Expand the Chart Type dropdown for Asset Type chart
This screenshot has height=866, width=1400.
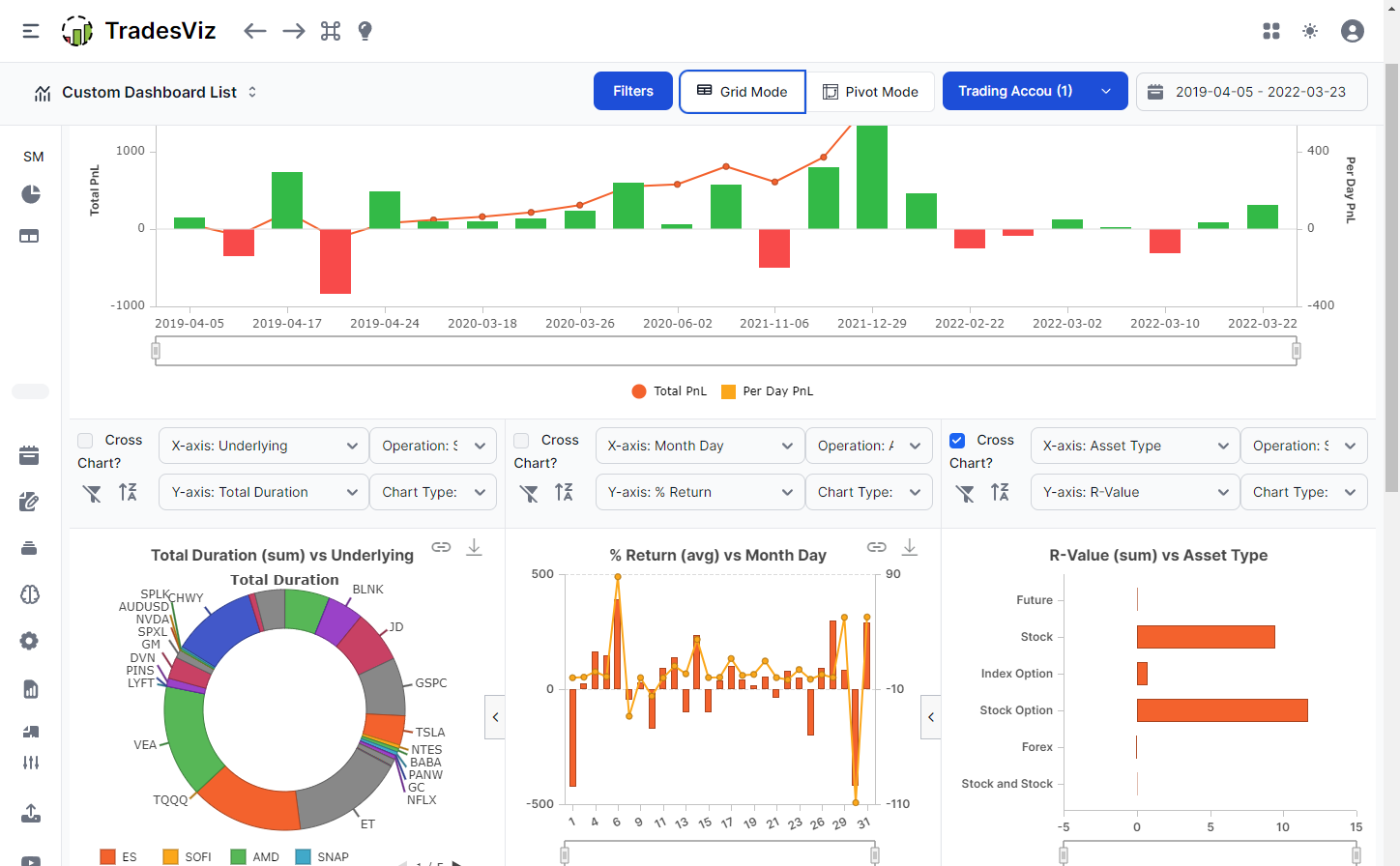click(x=1304, y=492)
